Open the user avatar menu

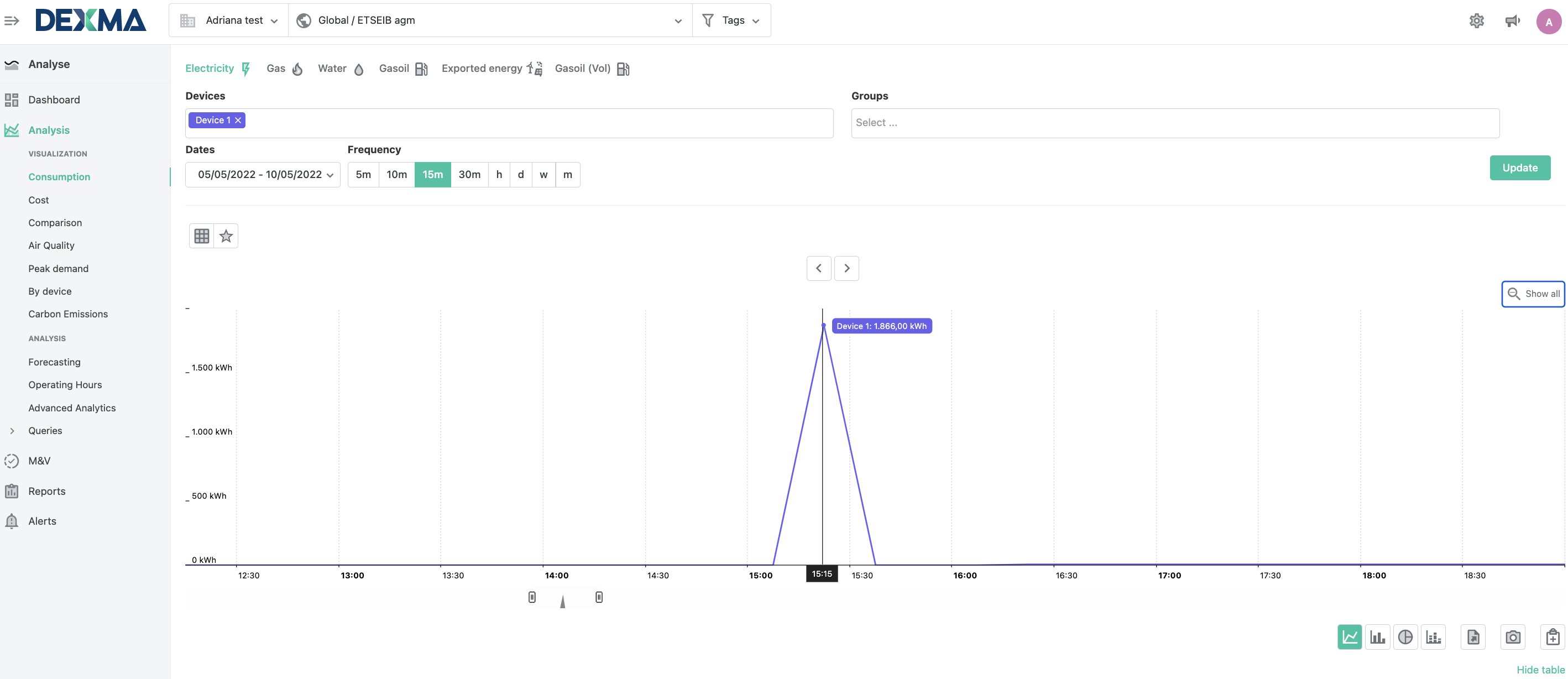pyautogui.click(x=1549, y=22)
